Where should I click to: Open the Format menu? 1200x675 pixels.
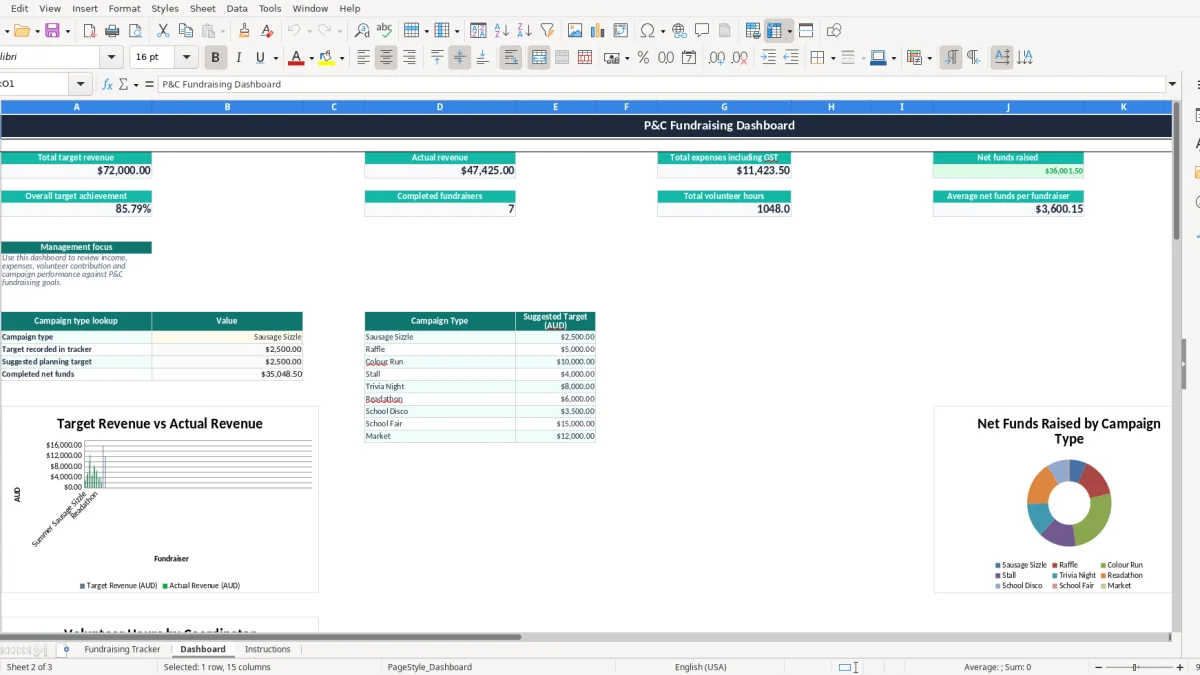tap(124, 8)
